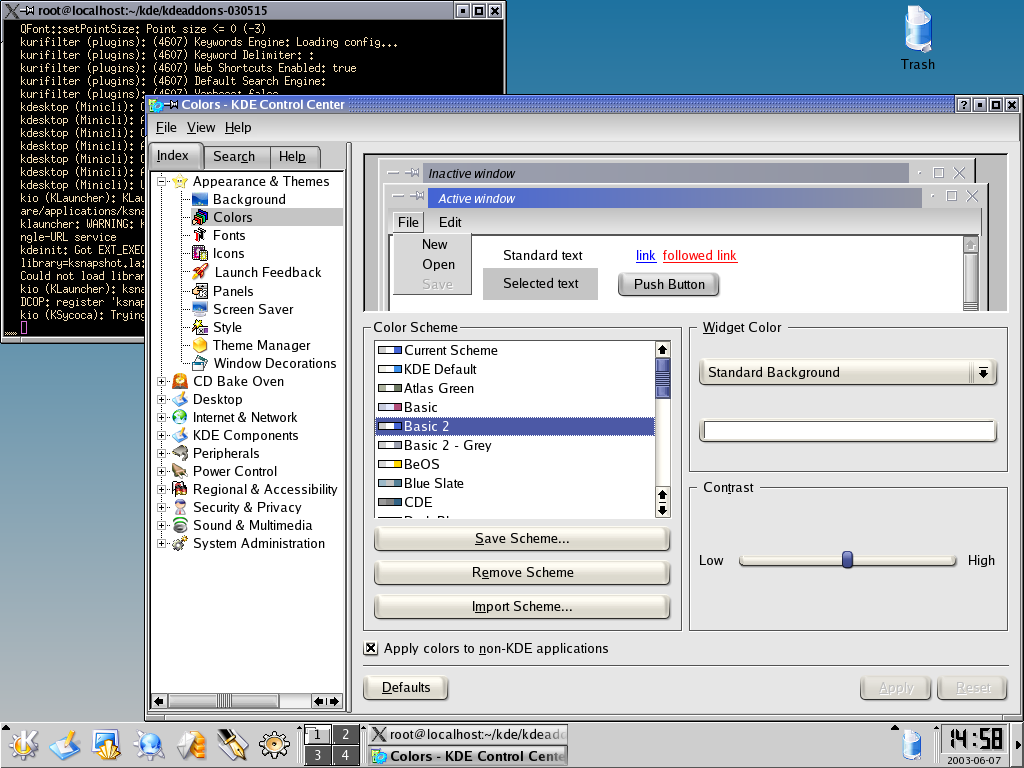
Task: Click the Launch Feedback rocket icon
Action: [x=200, y=272]
